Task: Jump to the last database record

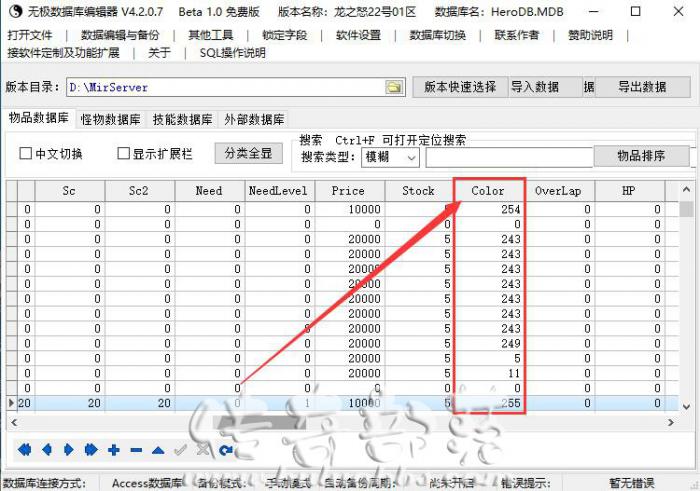Action: (x=91, y=450)
